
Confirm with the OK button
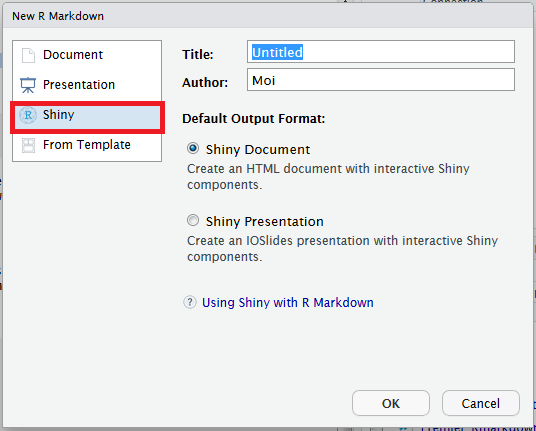[x=391, y=403]
